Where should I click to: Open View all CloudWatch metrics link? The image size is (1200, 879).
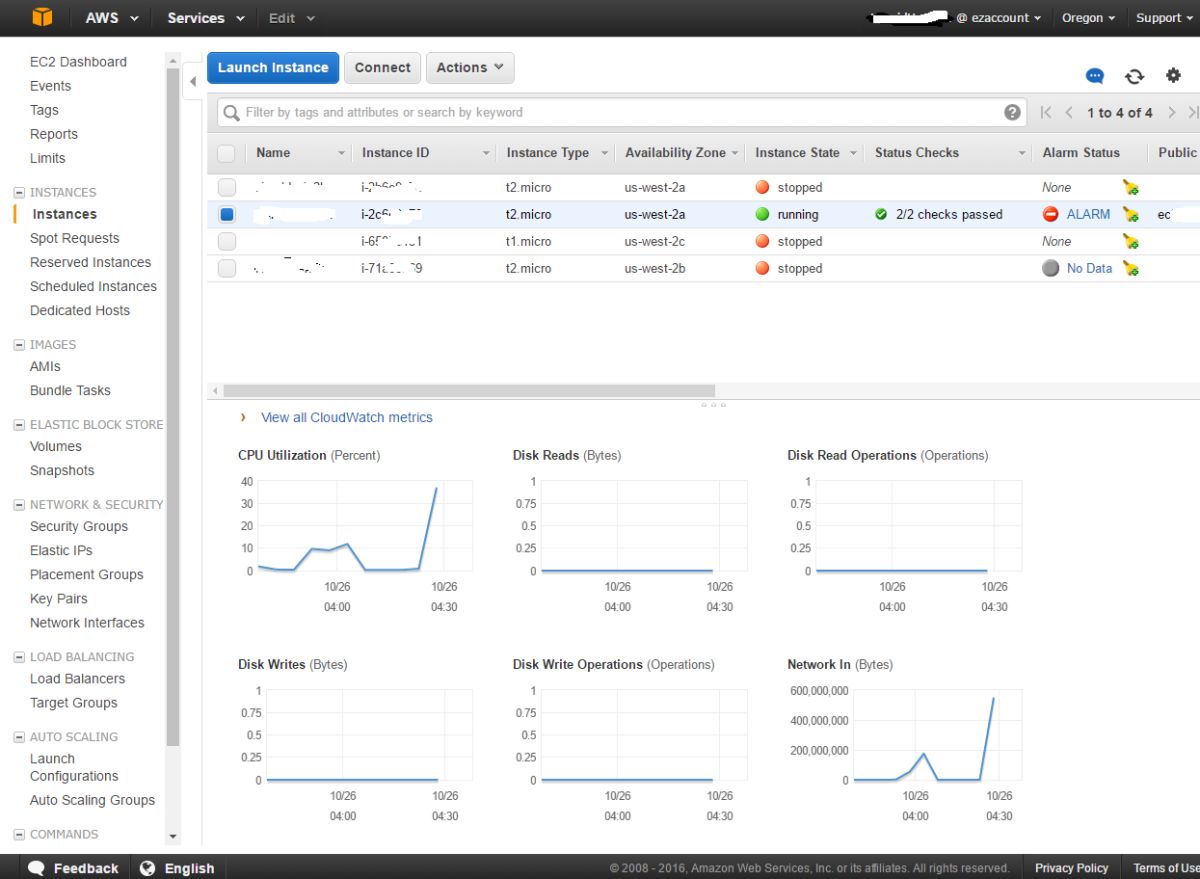point(347,417)
